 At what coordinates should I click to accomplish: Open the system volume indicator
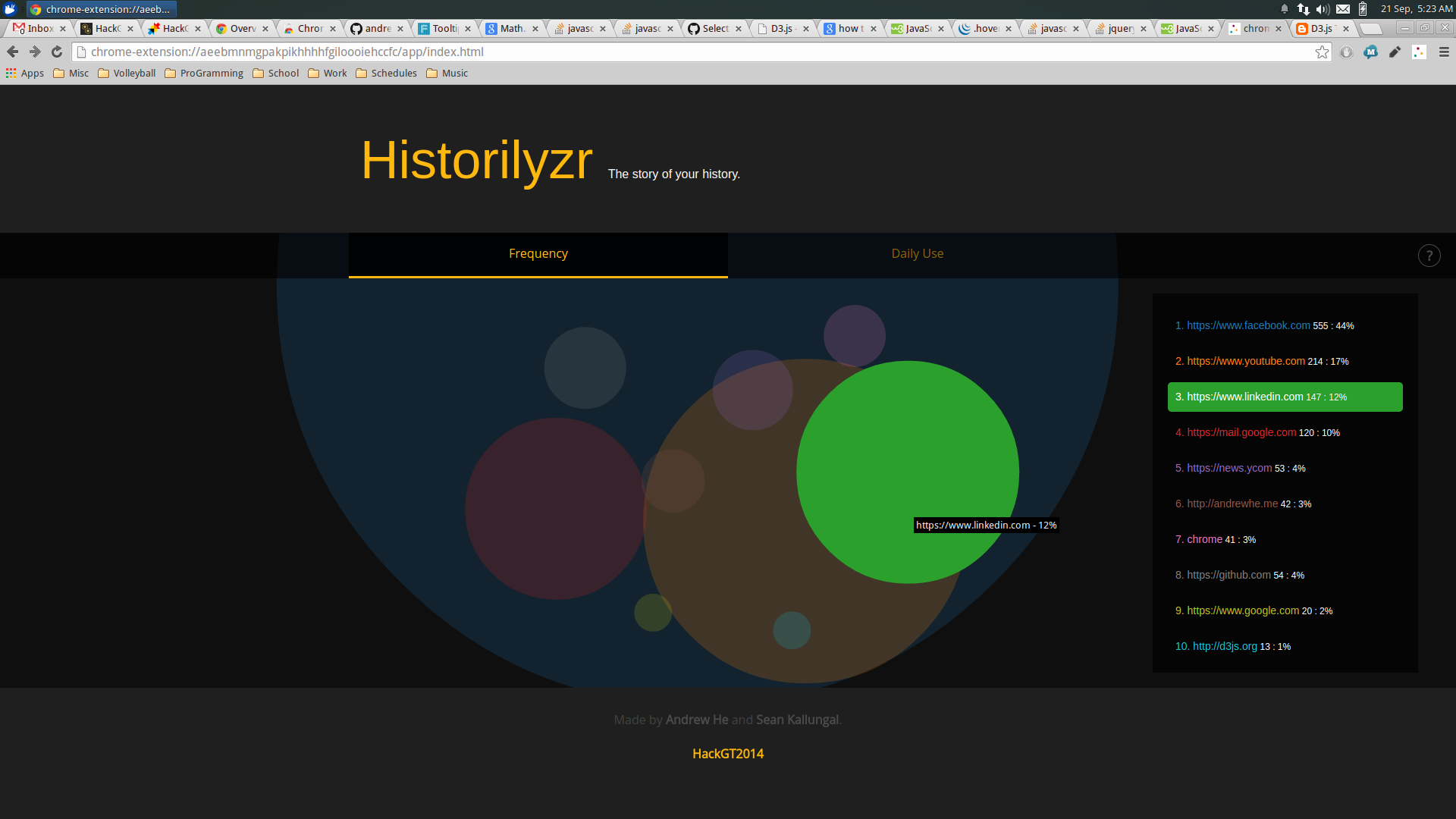(x=1323, y=9)
